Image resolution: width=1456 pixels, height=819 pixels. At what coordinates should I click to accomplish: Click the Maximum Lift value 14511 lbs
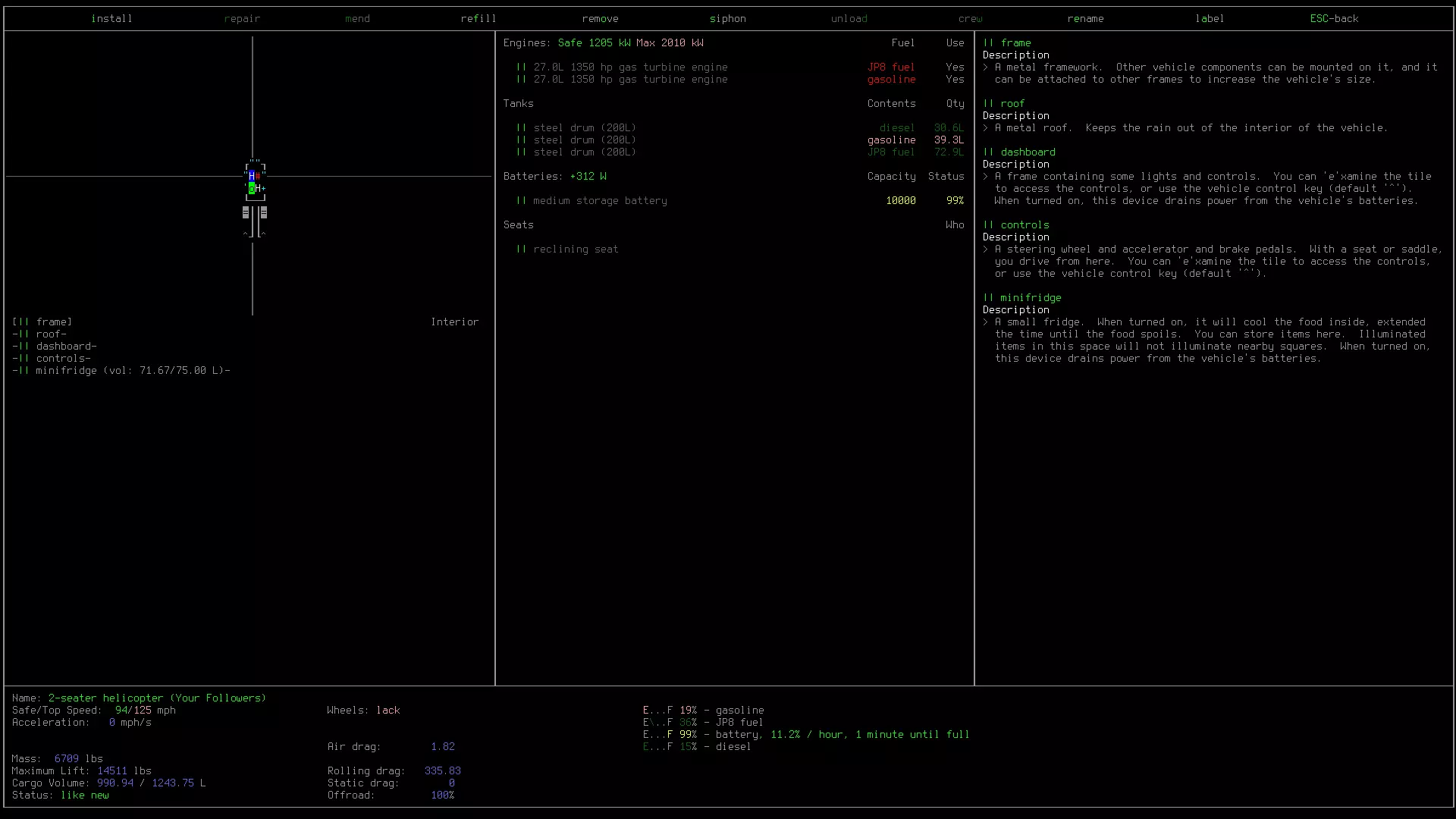(x=124, y=770)
